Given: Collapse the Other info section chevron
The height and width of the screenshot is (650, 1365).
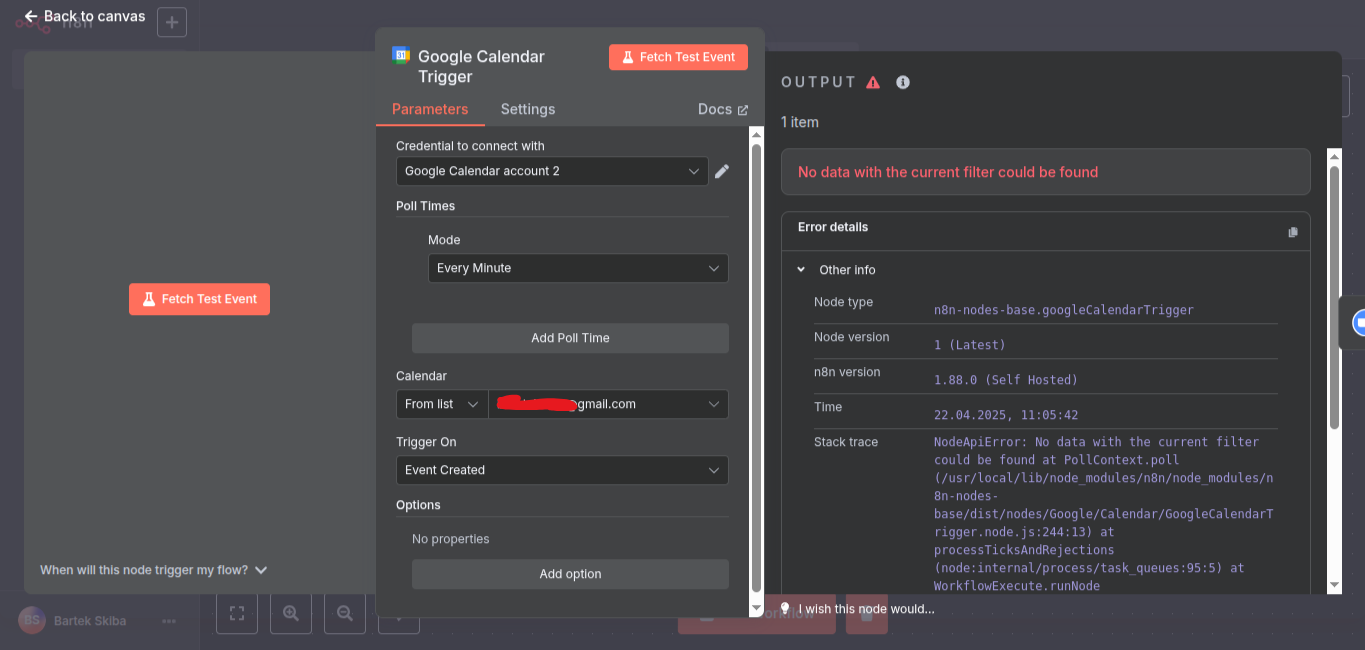Looking at the screenshot, I should click(801, 270).
